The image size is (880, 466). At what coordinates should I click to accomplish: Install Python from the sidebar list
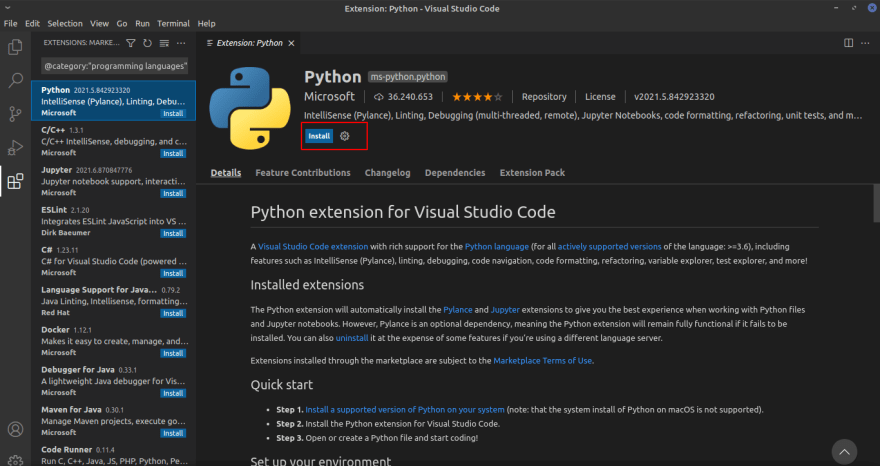click(173, 113)
